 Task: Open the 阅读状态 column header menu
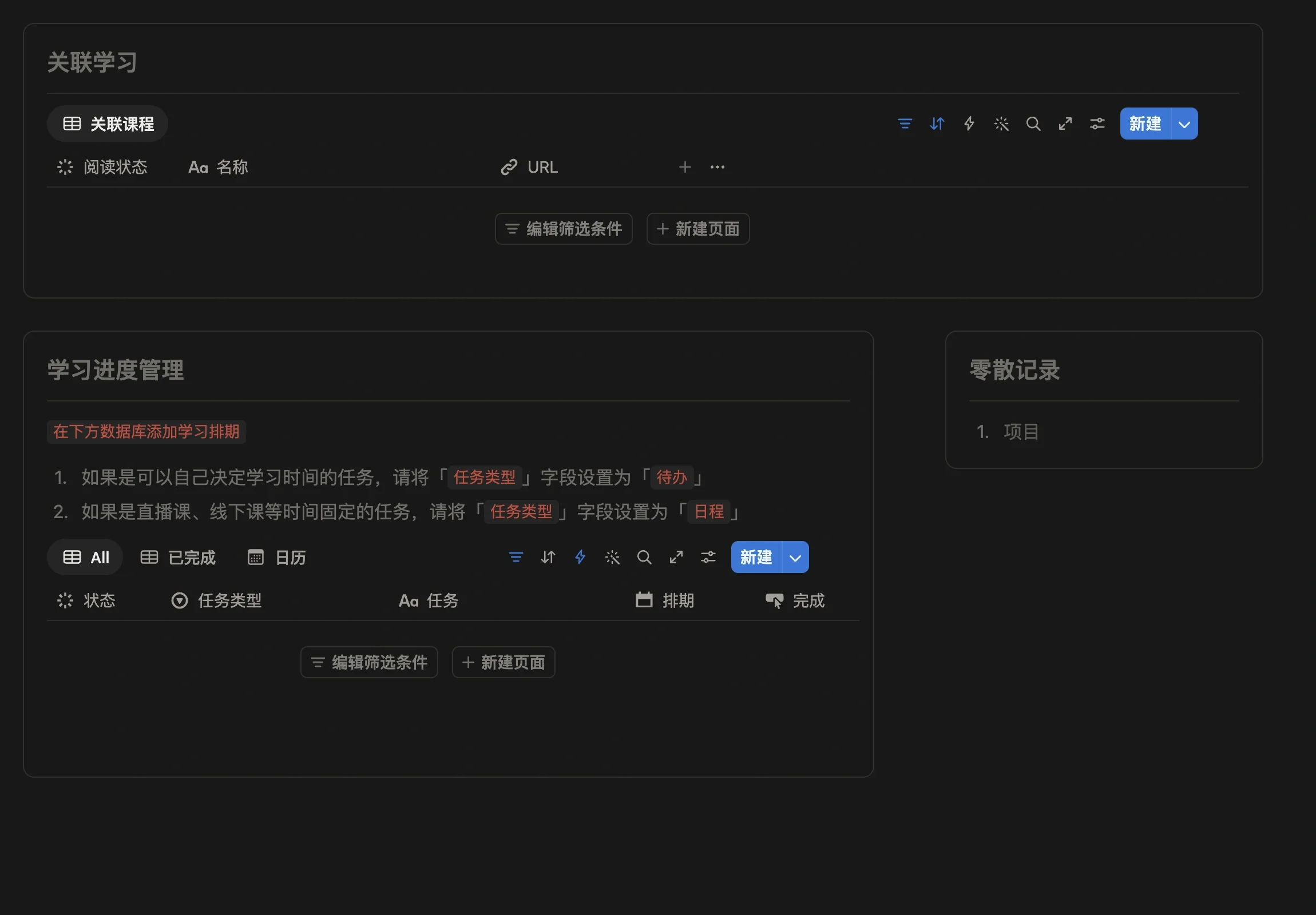(102, 167)
